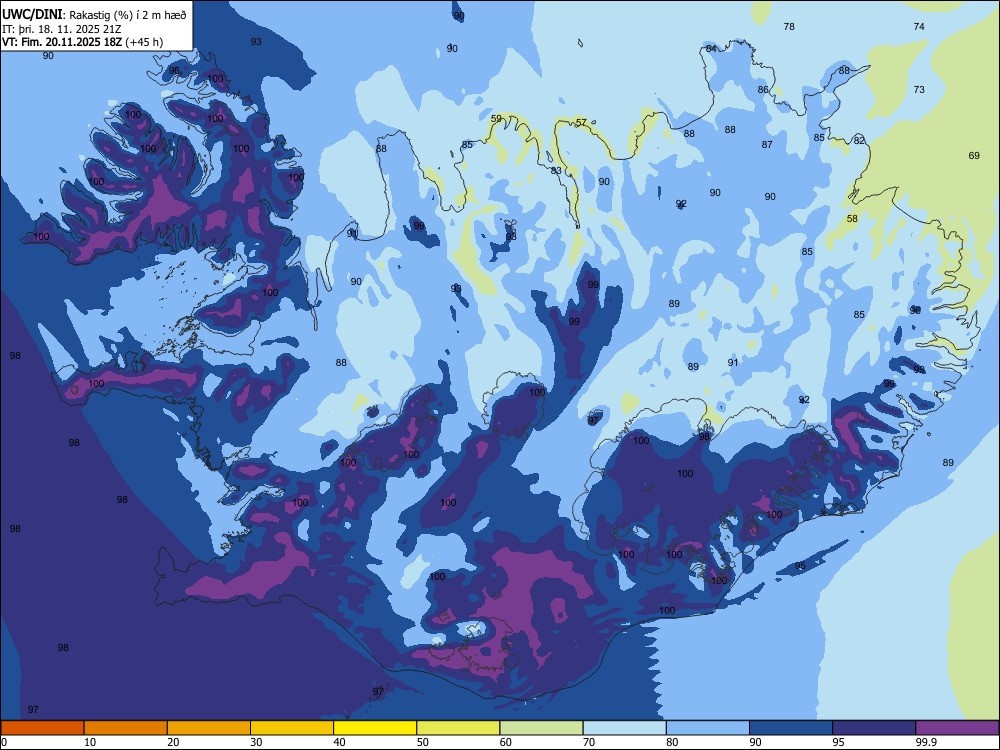Screen dimensions: 1000x750
Task: Click the 83 value in the northern fjord
Action: [556, 171]
